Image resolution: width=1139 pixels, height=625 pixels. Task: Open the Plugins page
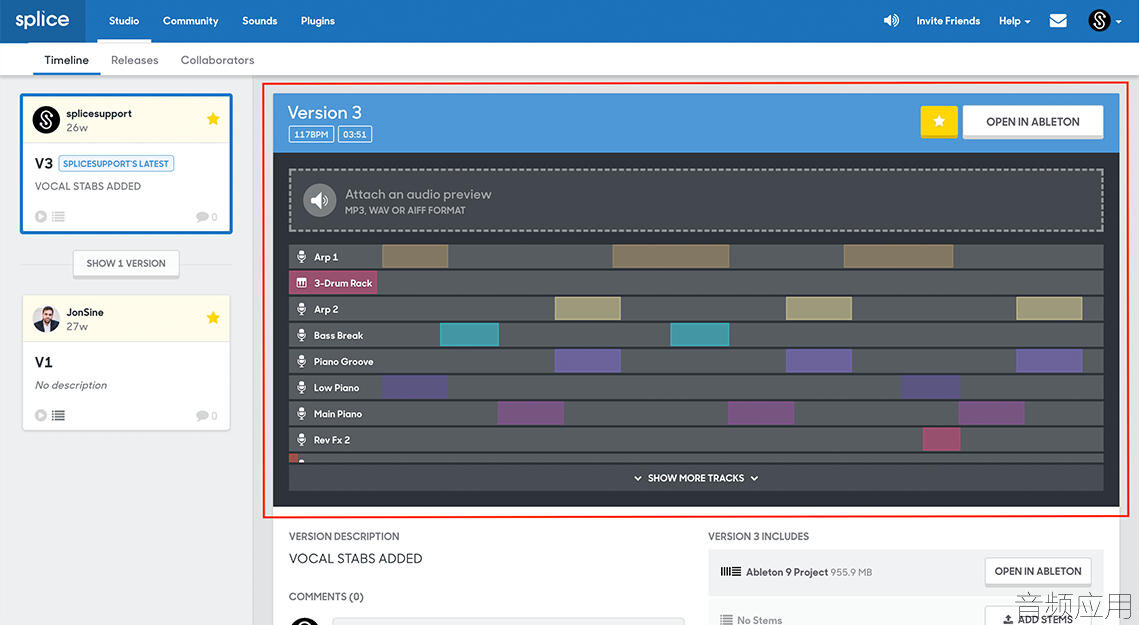(317, 21)
